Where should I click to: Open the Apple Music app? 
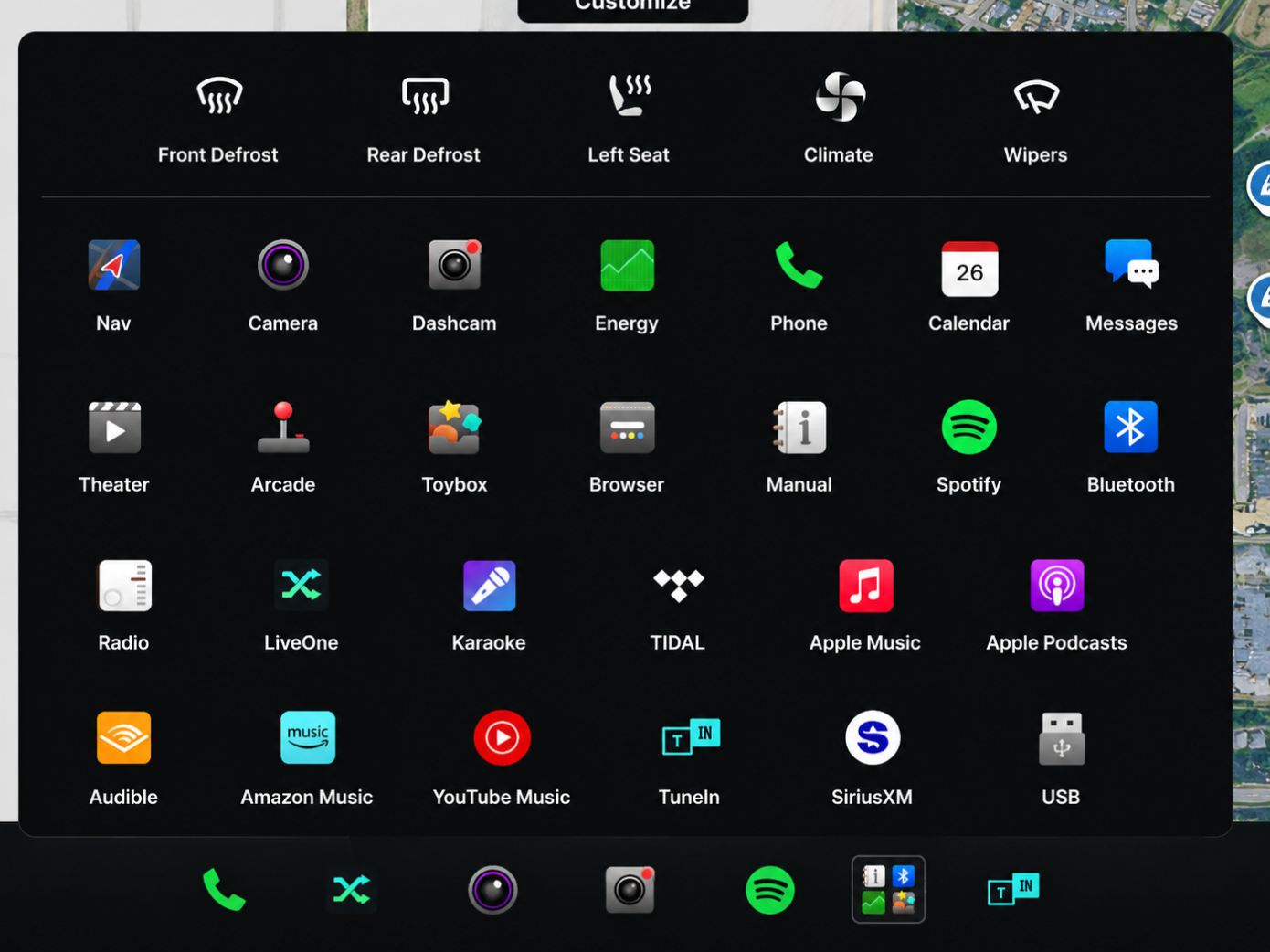point(865,606)
